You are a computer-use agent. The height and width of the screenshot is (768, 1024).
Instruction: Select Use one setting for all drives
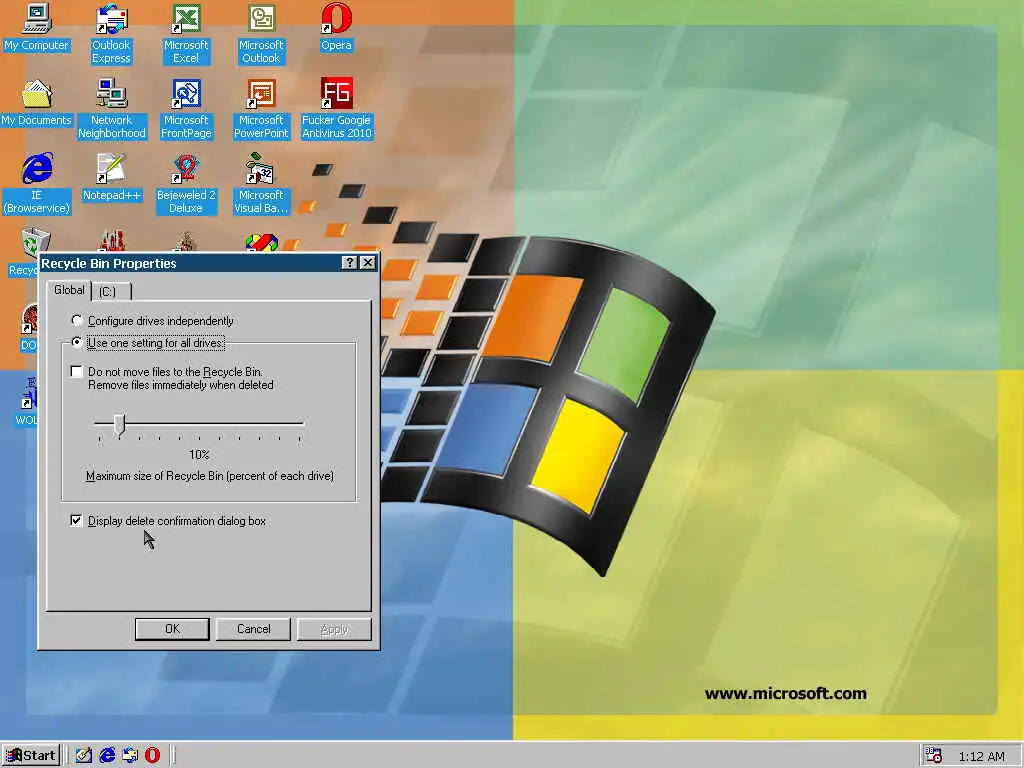pos(148,343)
